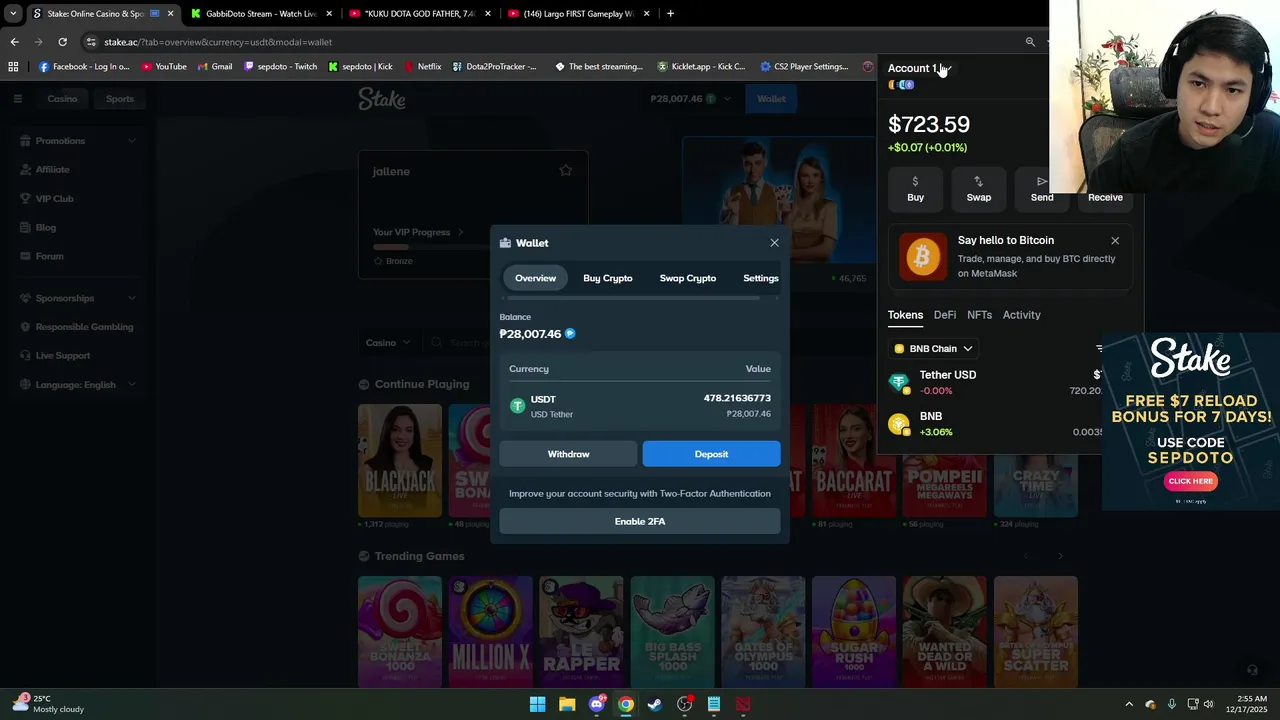
Task: Switch to the GabbiDoto Stream tab
Action: 261,14
